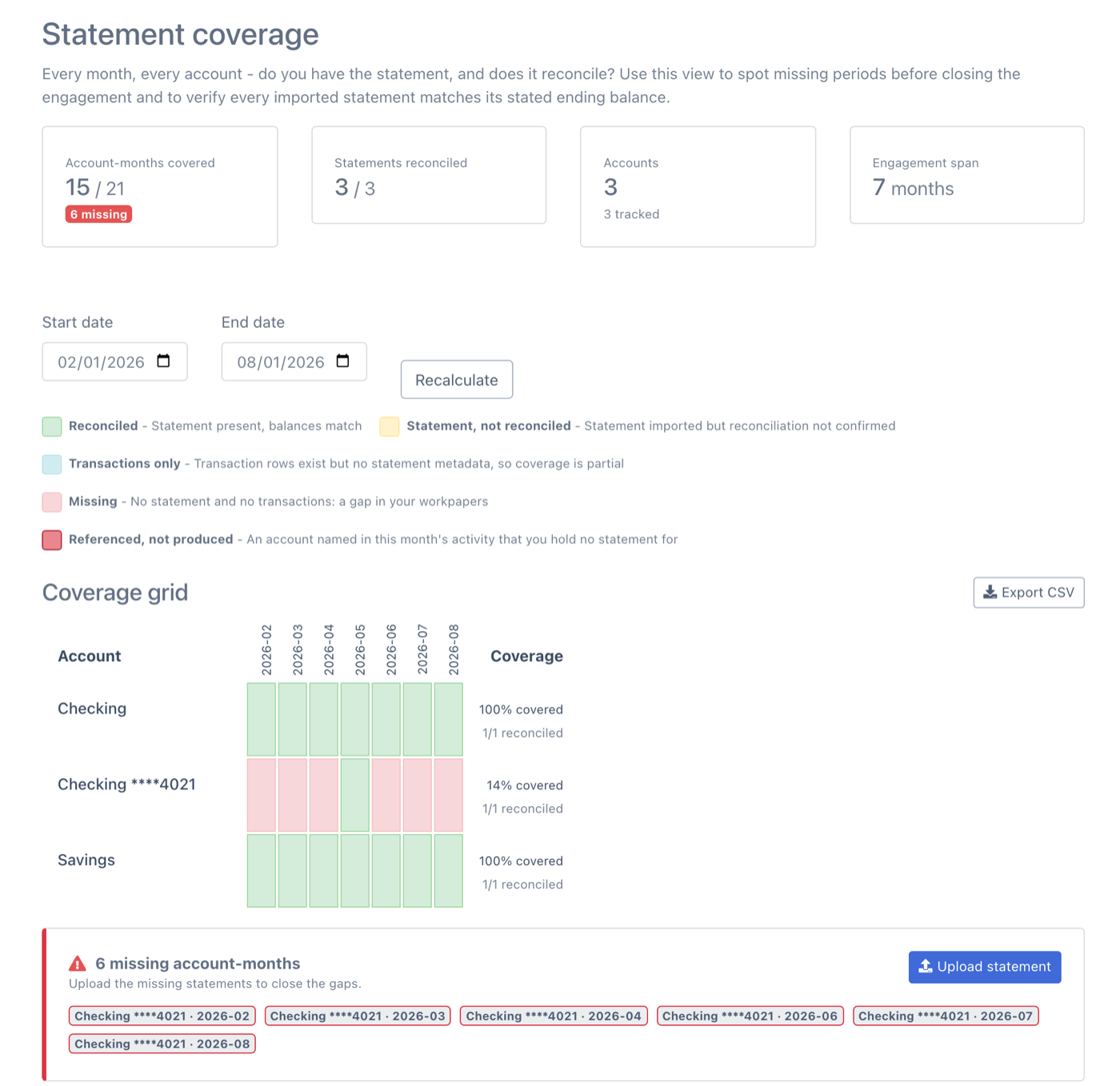The image size is (1120, 1086).
Task: Click the red warning triangle icon
Action: [78, 964]
